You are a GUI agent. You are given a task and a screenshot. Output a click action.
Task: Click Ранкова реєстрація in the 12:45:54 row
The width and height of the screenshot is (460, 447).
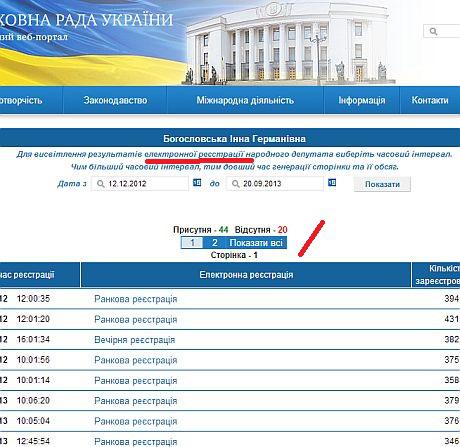pyautogui.click(x=136, y=441)
